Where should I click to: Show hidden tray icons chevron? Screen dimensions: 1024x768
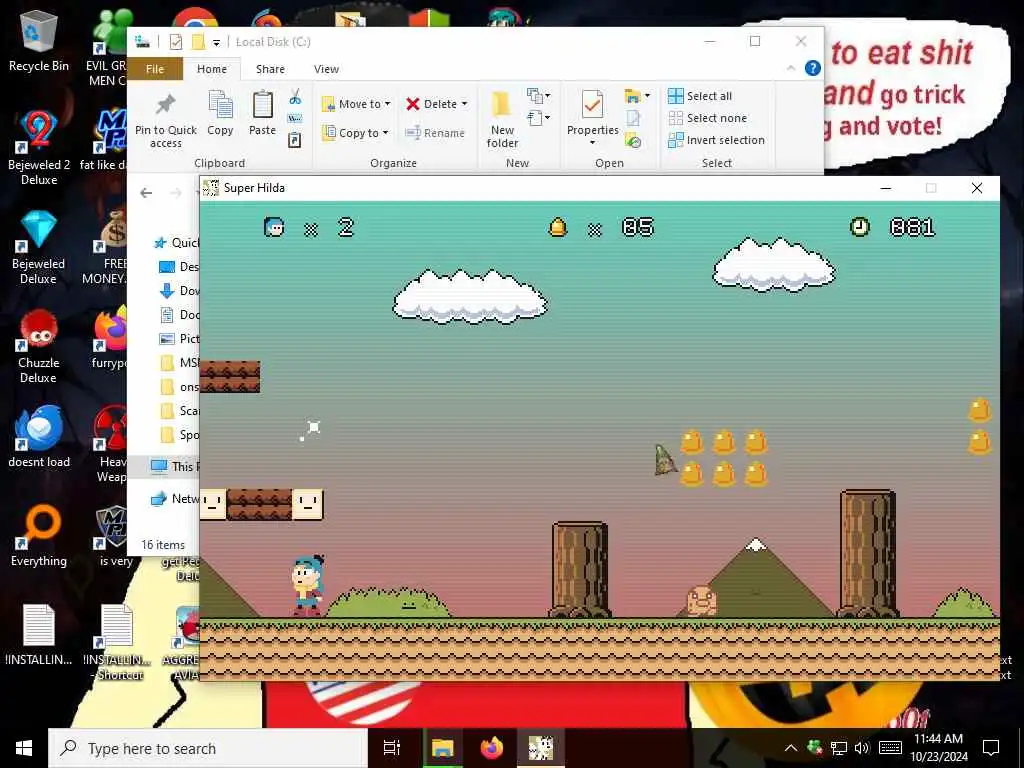790,748
